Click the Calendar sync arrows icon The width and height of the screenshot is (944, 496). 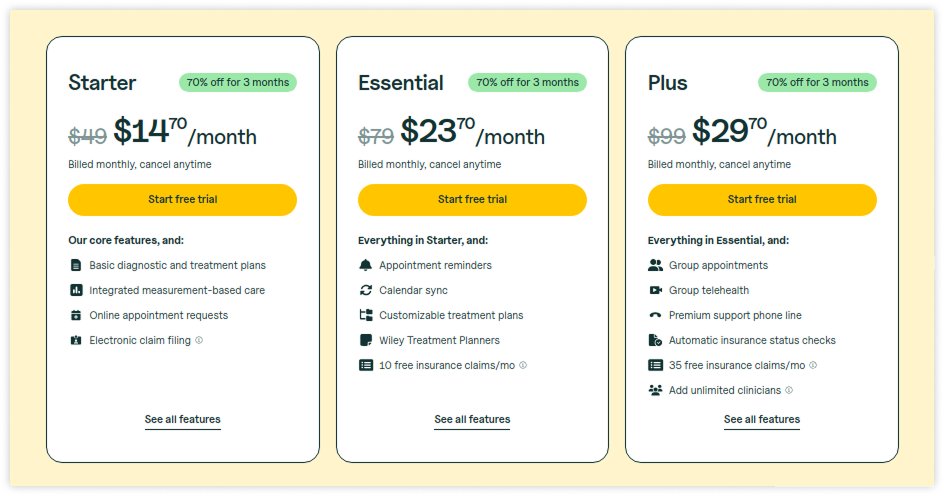point(365,290)
